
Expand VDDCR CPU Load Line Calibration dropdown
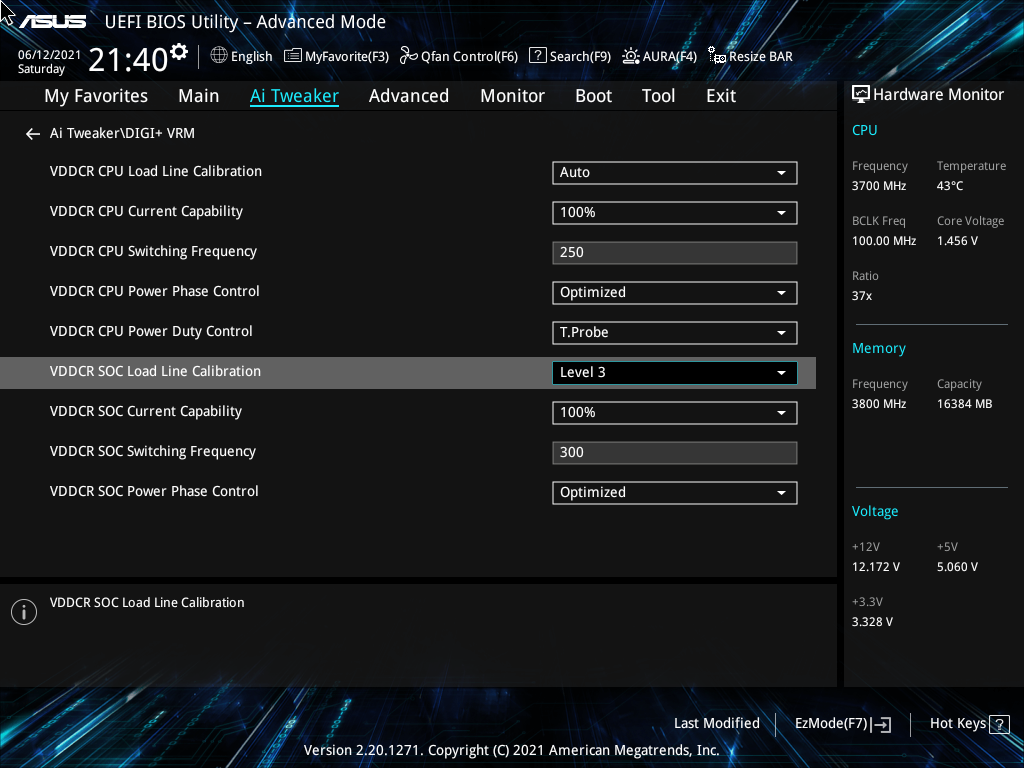(675, 173)
